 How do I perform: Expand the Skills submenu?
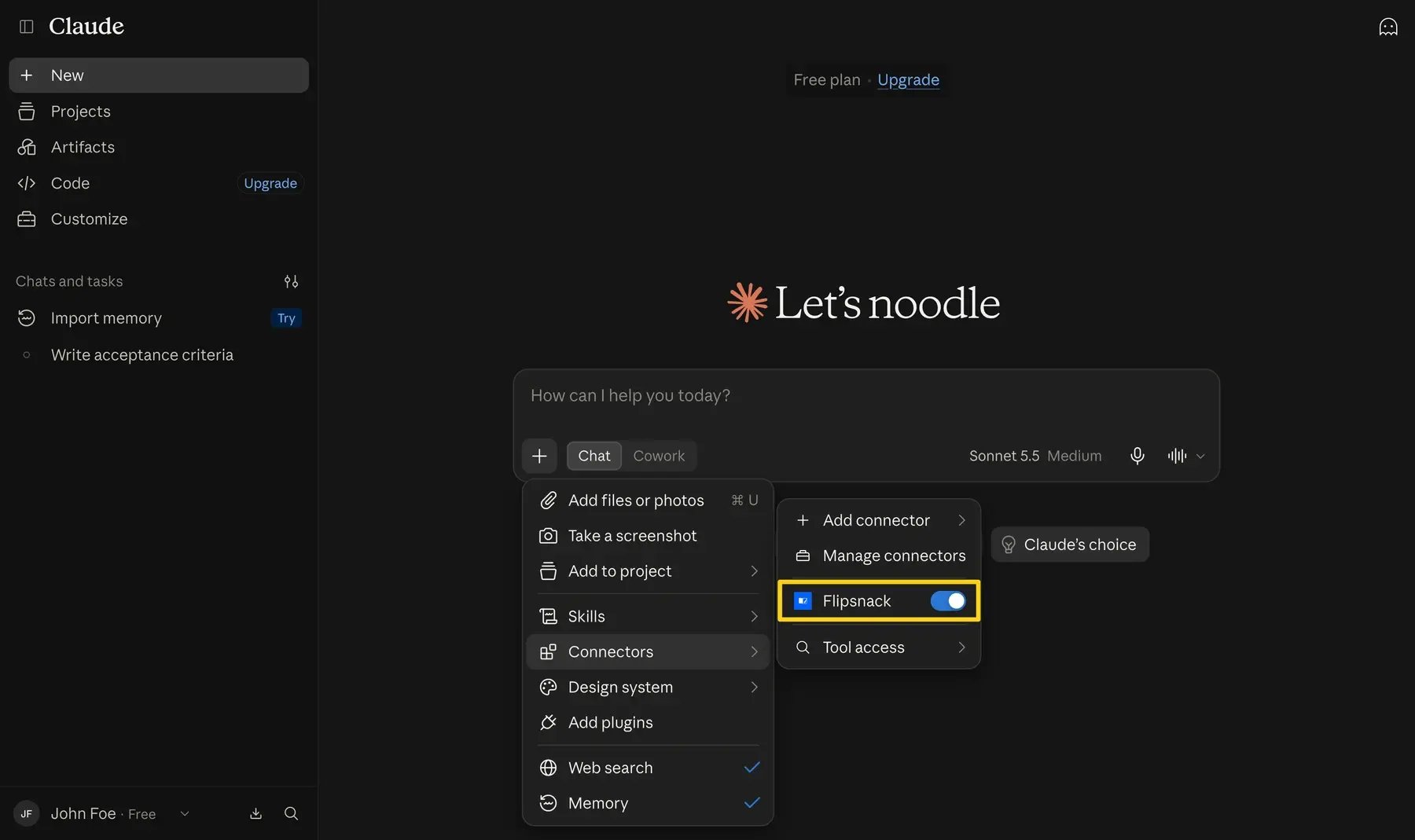pos(649,616)
